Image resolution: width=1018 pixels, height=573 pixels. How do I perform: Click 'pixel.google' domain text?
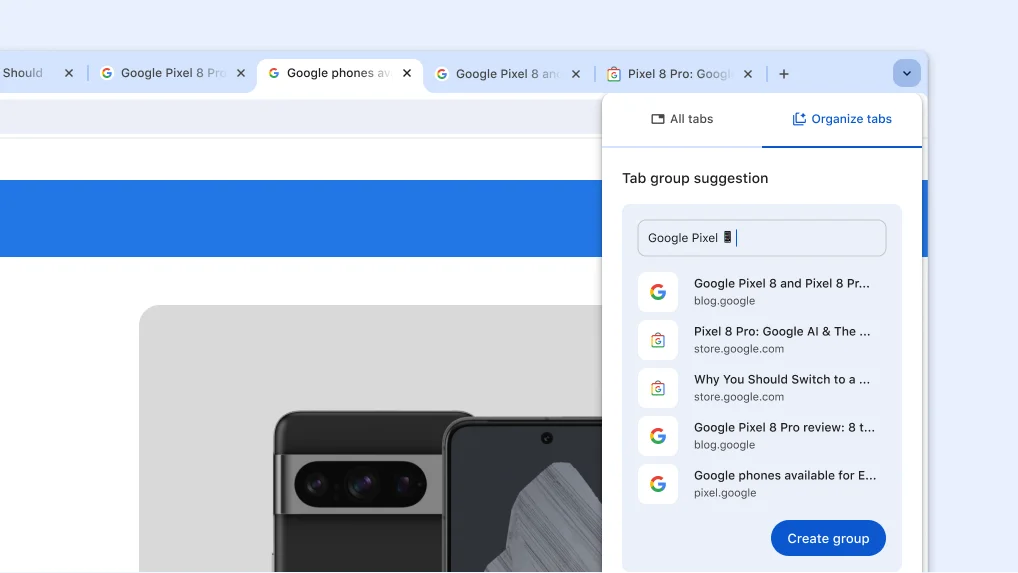(725, 493)
